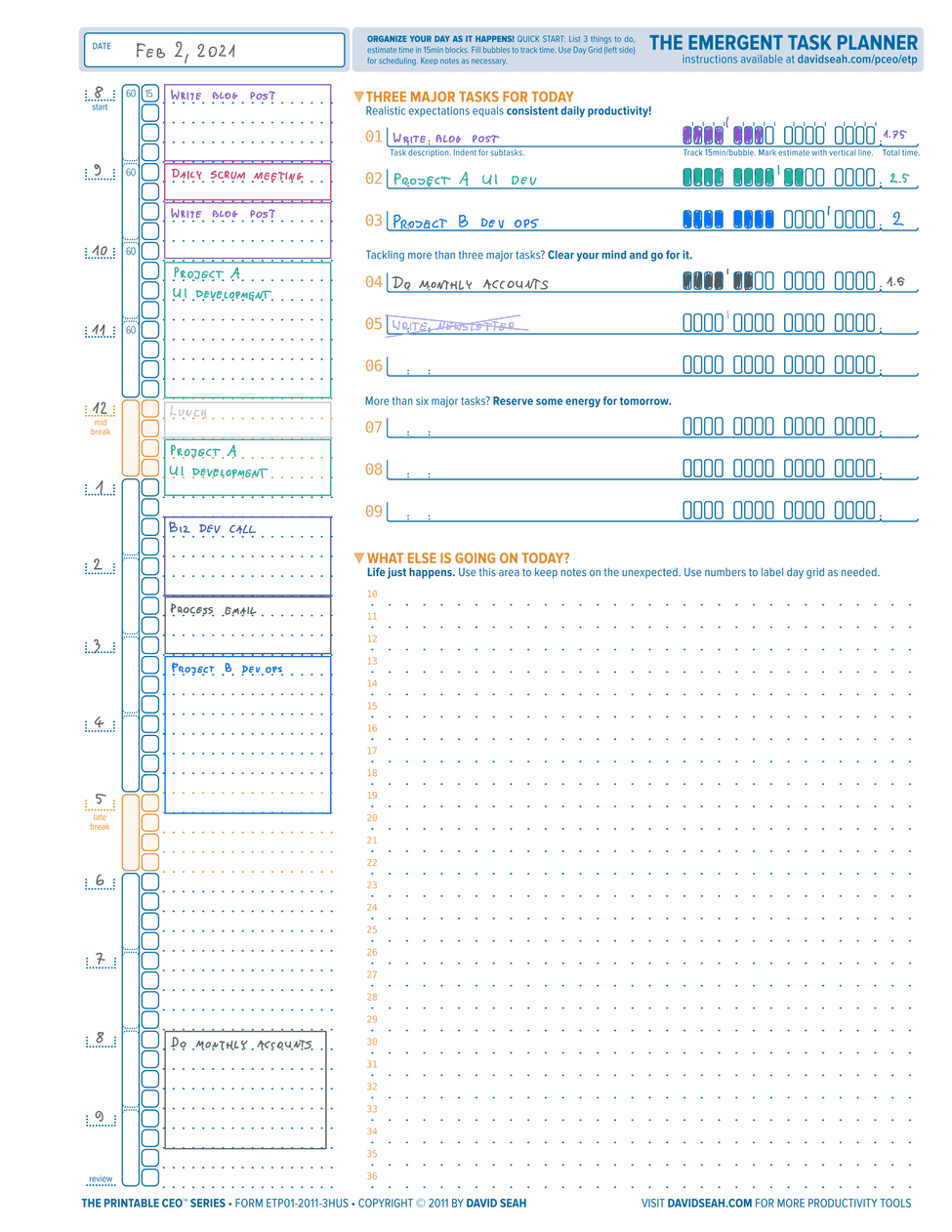The image size is (952, 1232).
Task: Select the Project A block at 10 o'clock
Action: point(247,329)
